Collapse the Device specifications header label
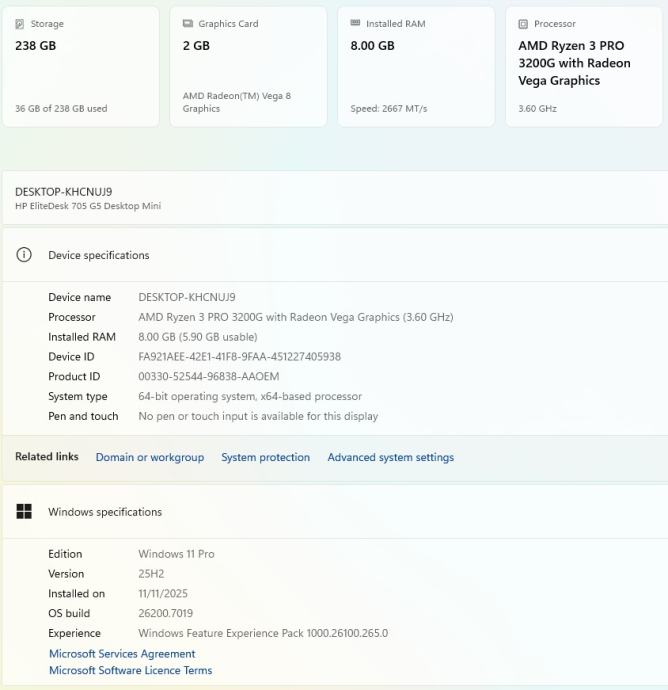Screen dimensions: 668x690 99,255
